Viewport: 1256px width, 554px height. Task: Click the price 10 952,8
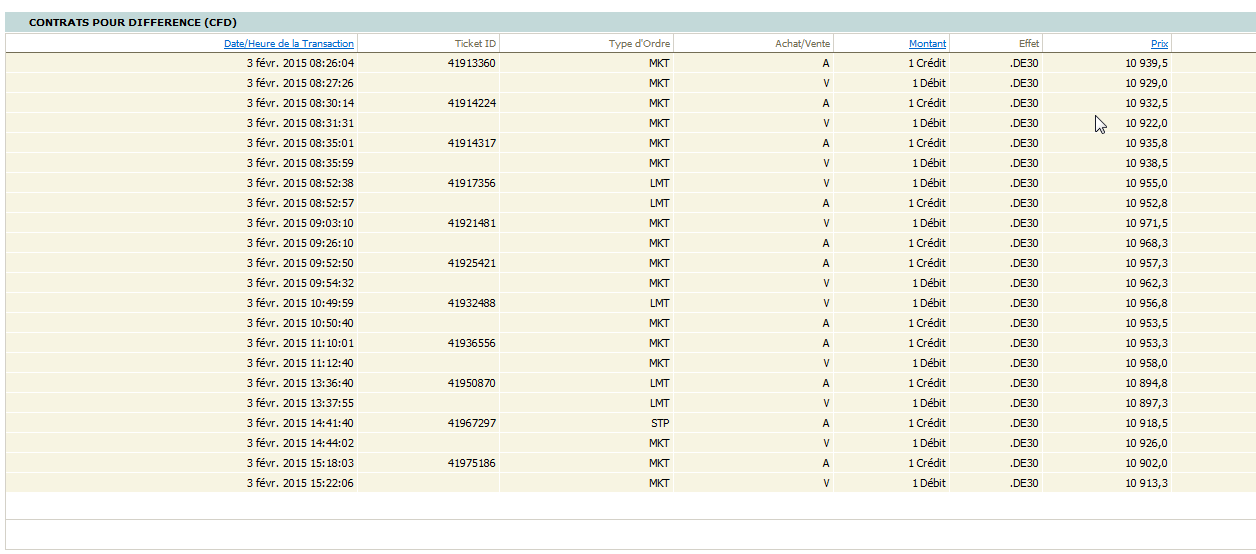click(x=1146, y=203)
